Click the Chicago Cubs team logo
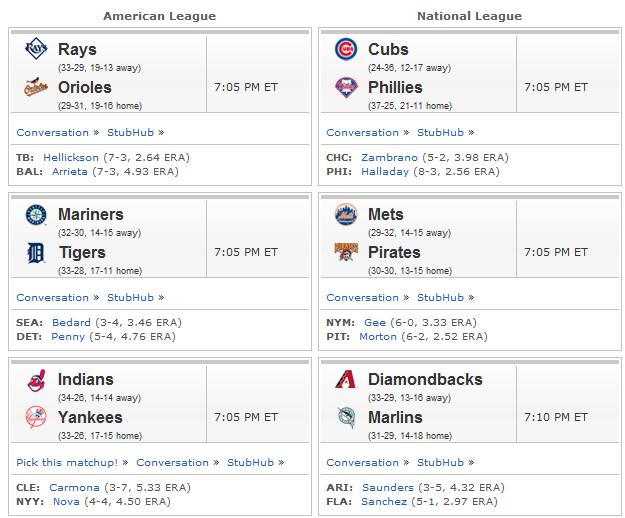625x518 pixels. [x=346, y=49]
